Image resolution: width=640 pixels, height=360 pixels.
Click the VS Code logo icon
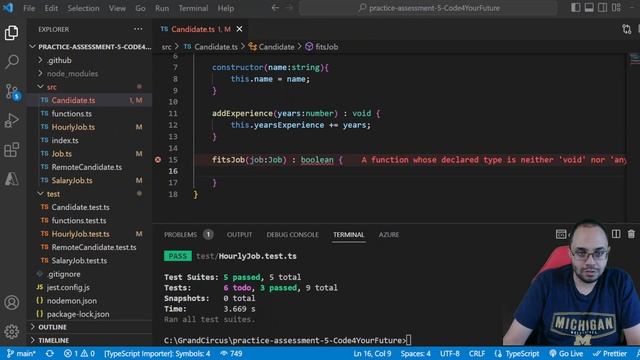(x=8, y=8)
